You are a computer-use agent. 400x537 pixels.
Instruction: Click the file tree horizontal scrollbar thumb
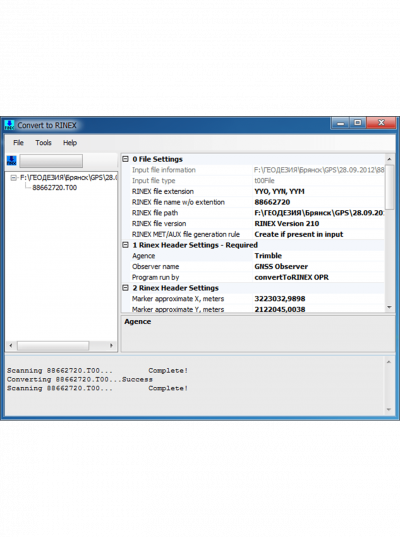click(53, 346)
